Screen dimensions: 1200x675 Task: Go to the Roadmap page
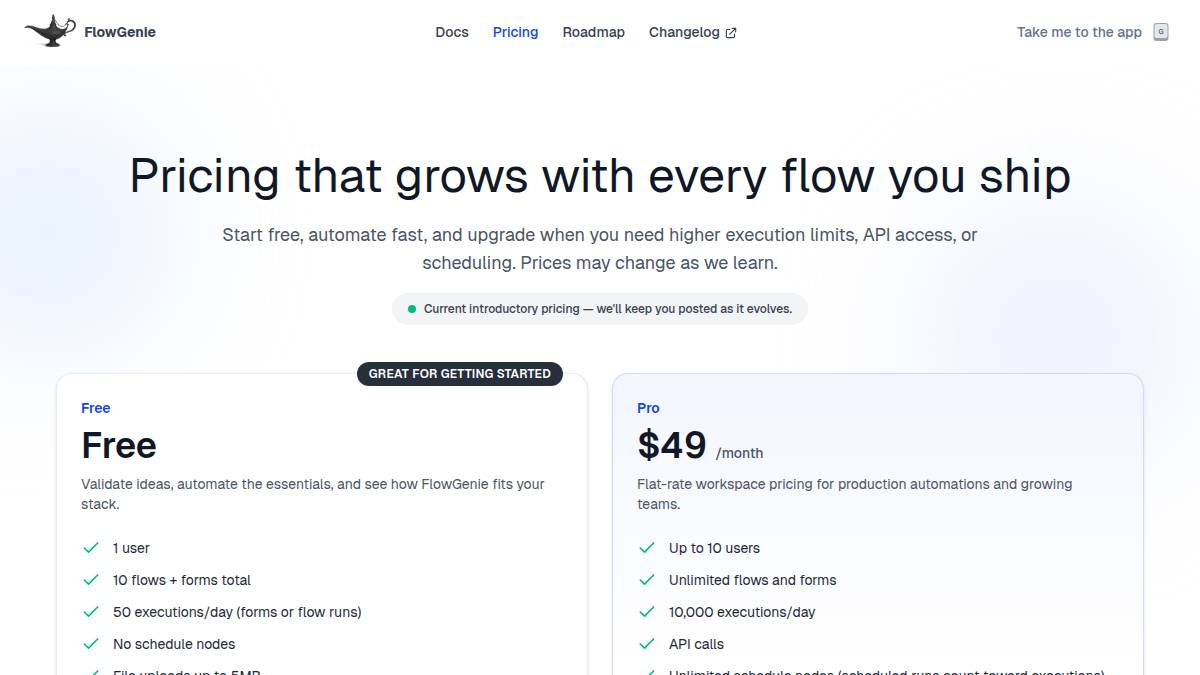593,32
